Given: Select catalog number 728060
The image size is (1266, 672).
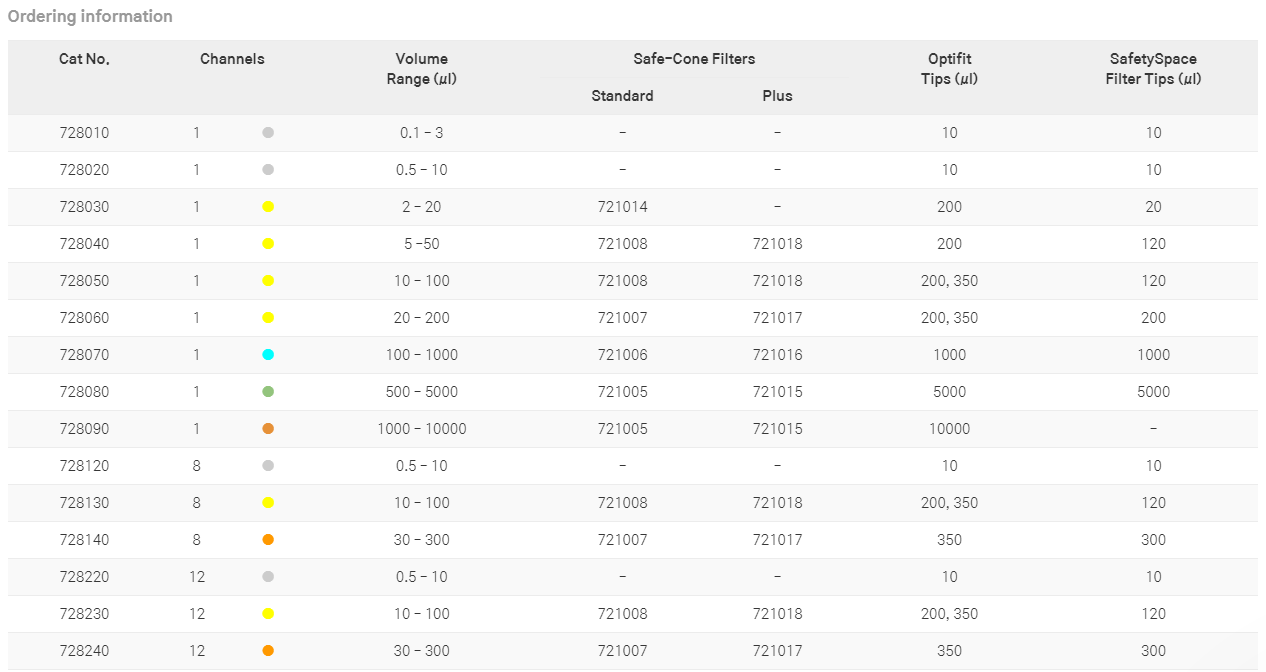Looking at the screenshot, I should pos(85,317).
